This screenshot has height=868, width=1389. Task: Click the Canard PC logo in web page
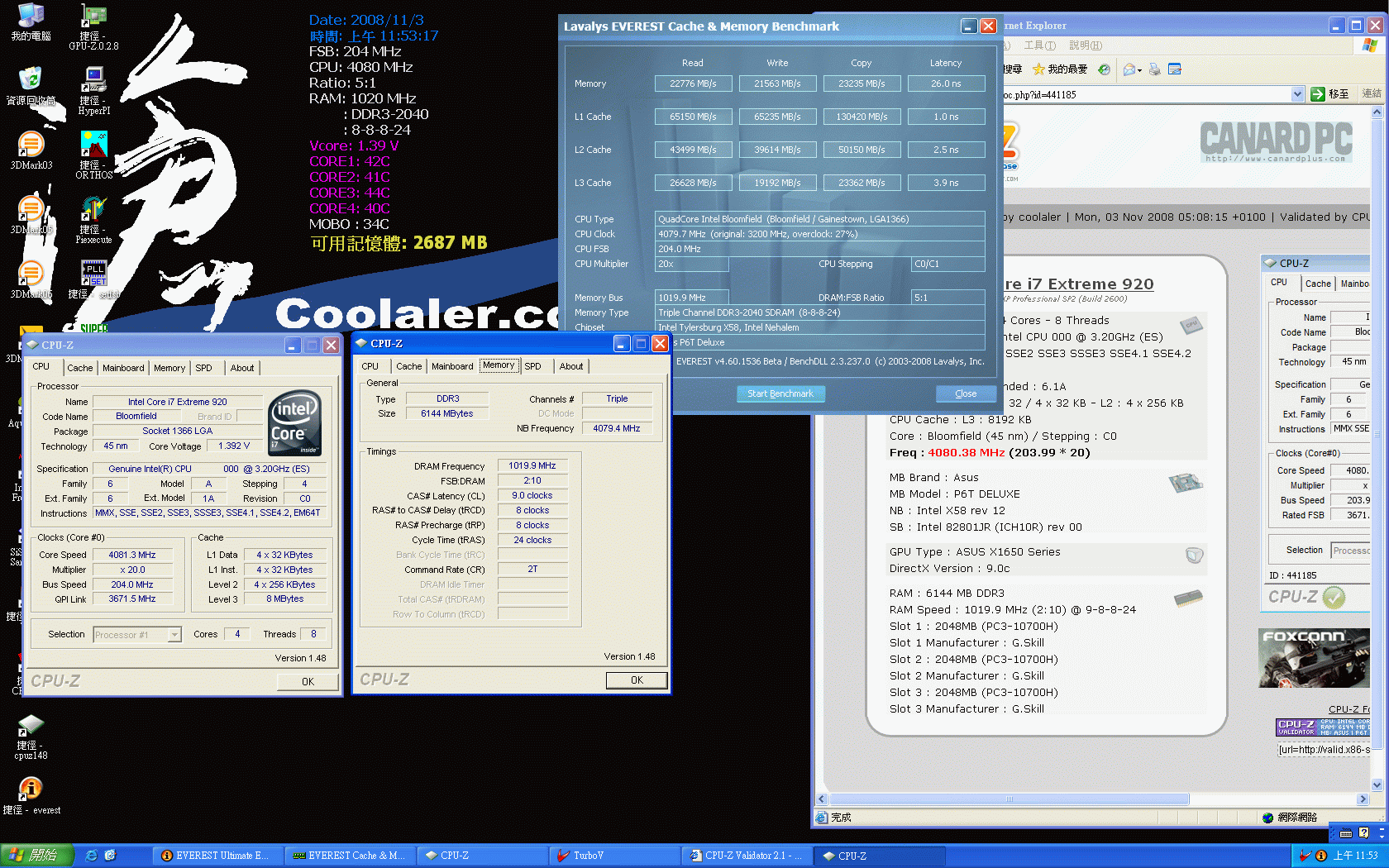pyautogui.click(x=1276, y=142)
